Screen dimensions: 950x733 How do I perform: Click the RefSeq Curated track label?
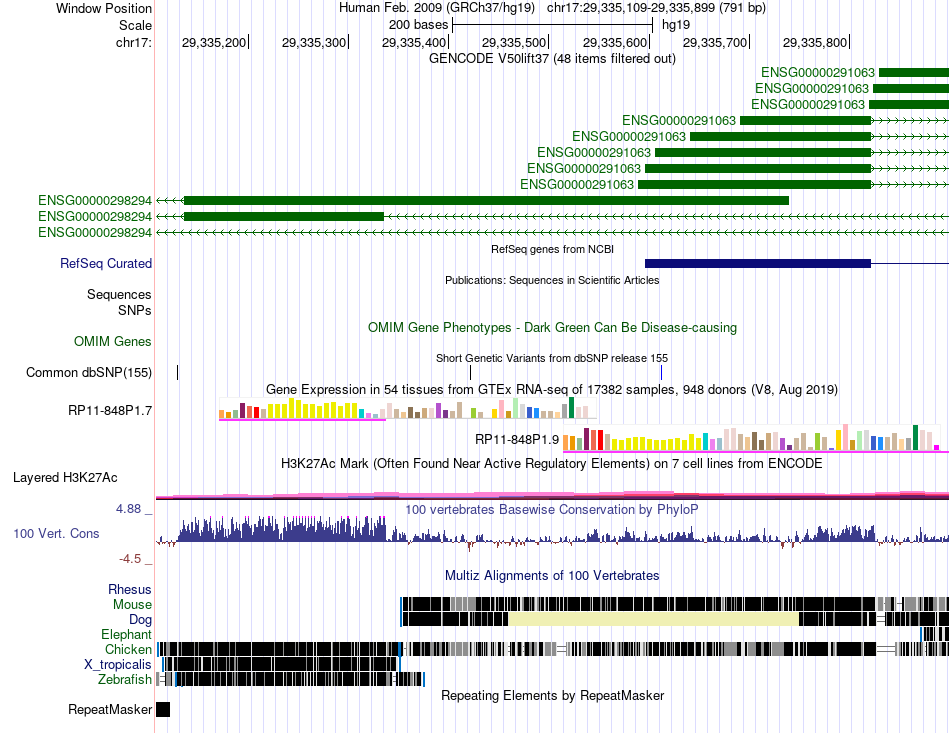pyautogui.click(x=106, y=264)
